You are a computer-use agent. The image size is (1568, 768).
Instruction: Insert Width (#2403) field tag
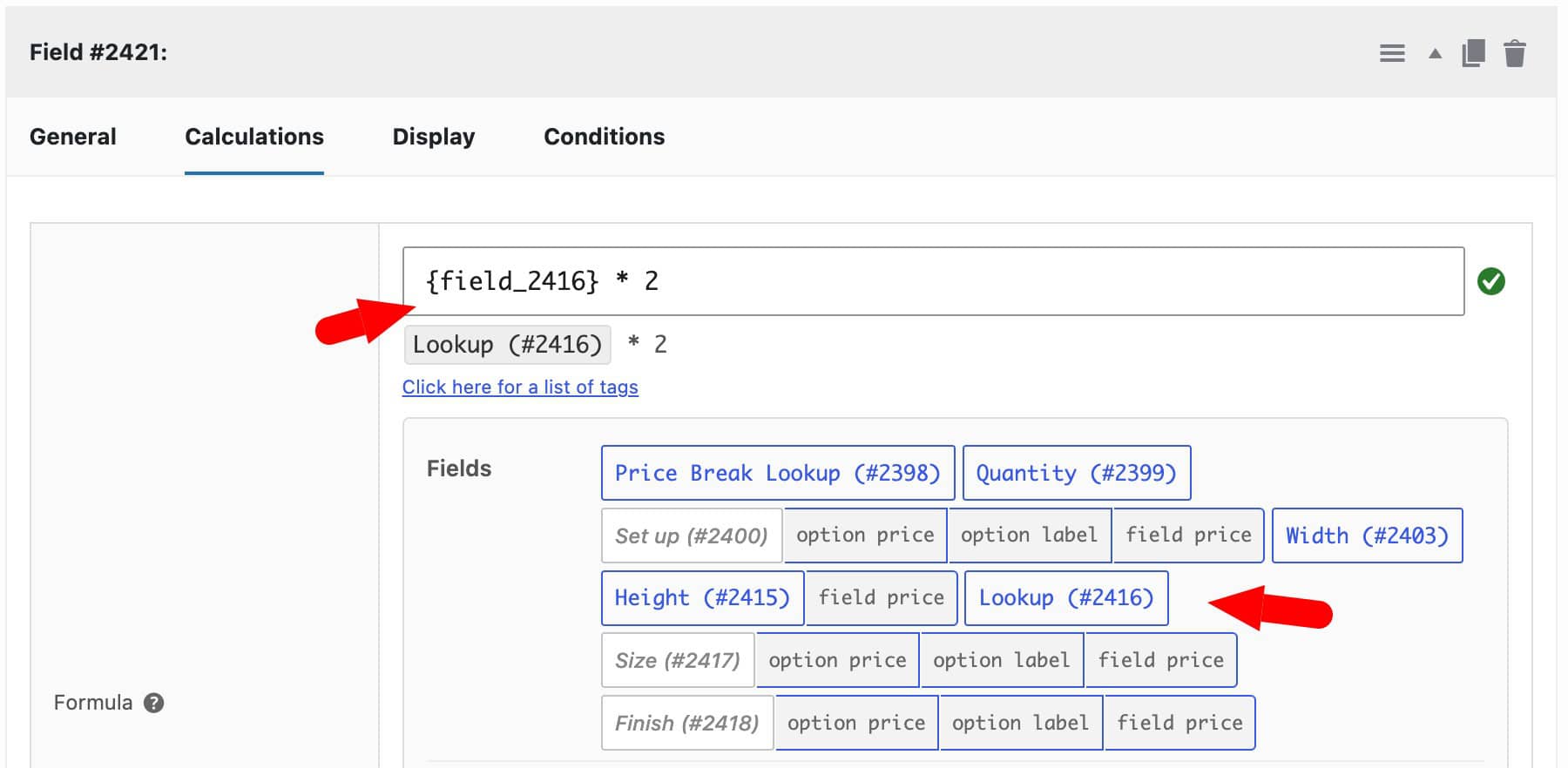1368,536
